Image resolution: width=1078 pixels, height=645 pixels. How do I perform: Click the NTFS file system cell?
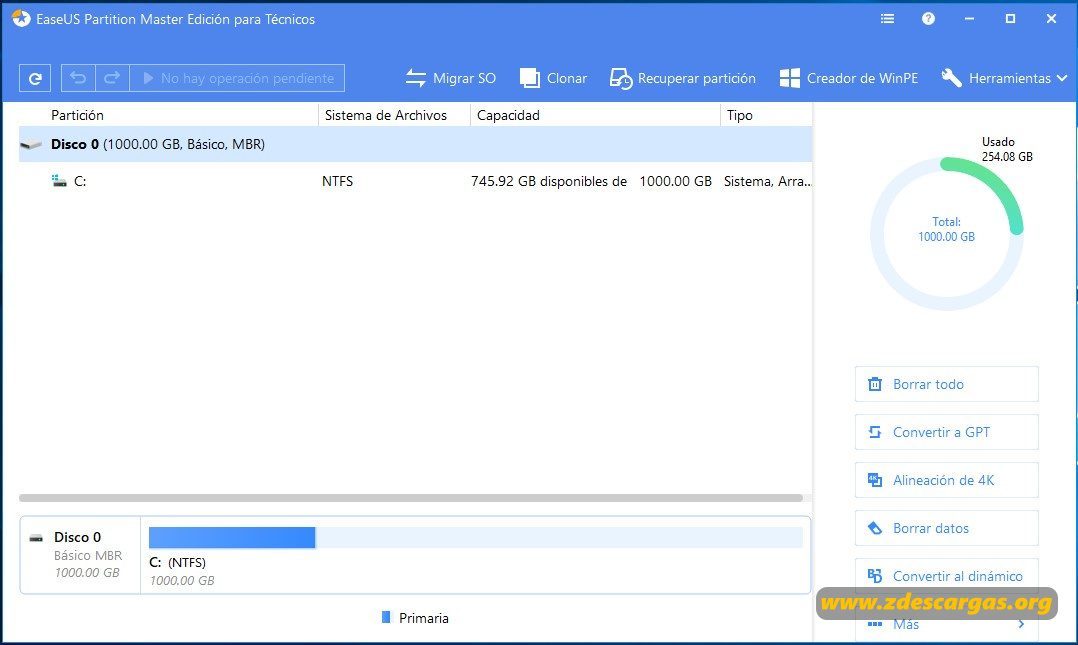[338, 182]
